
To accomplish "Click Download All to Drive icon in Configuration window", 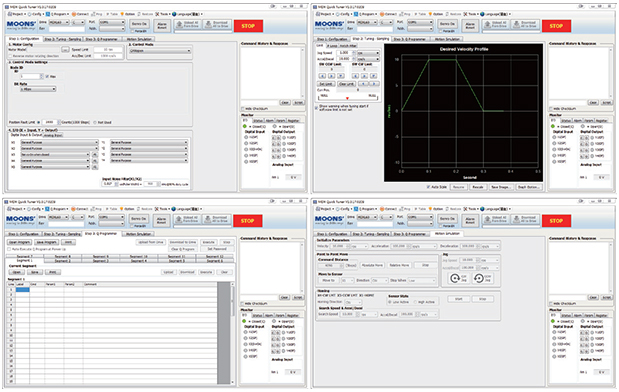I will (x=208, y=24).
